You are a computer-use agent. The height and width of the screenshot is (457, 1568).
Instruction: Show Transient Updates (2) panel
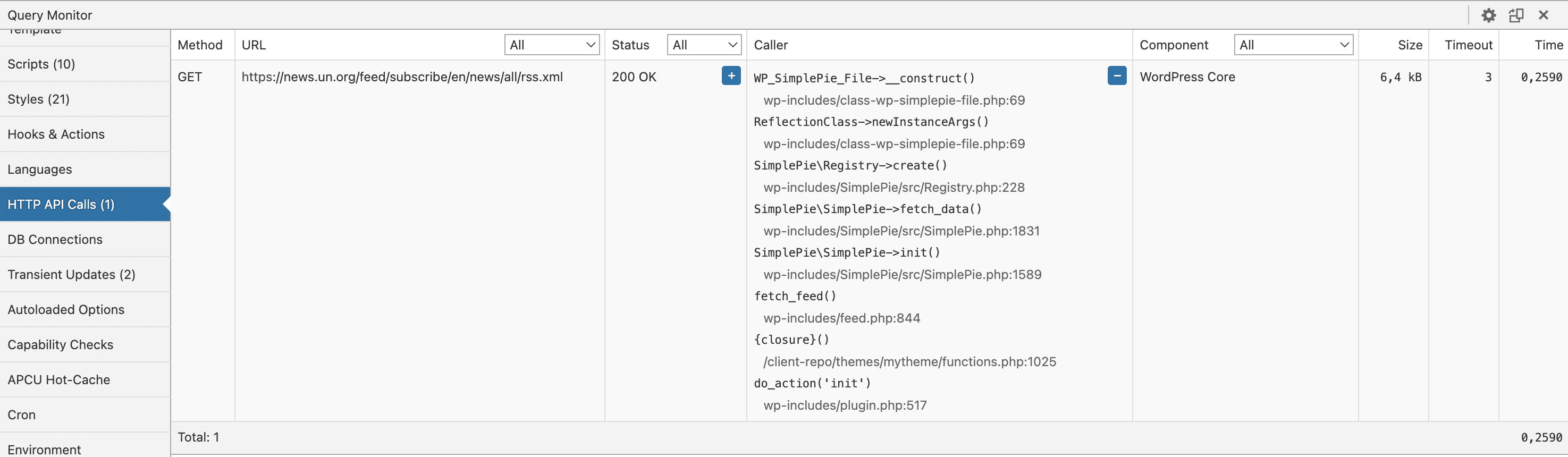71,275
